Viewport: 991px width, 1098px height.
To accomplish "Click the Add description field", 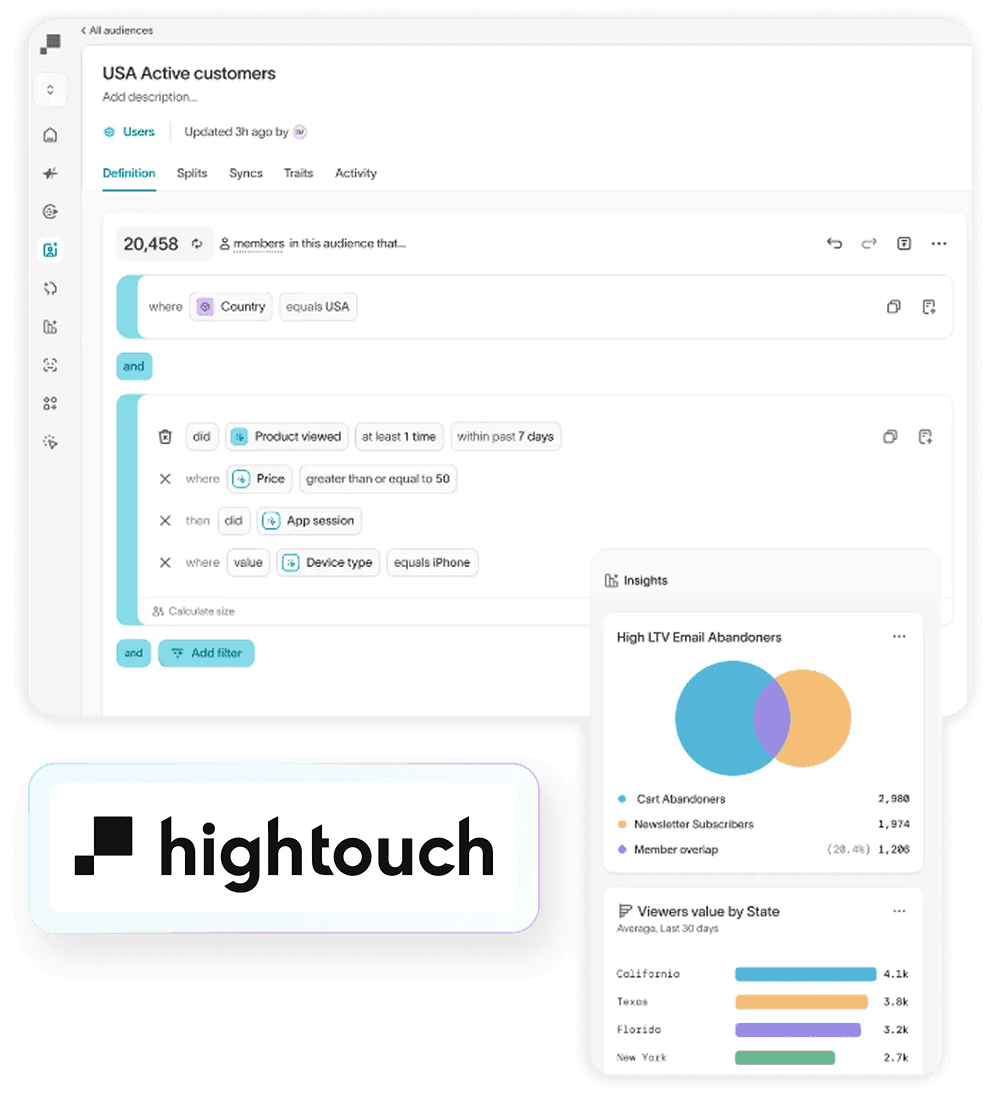I will [x=150, y=97].
